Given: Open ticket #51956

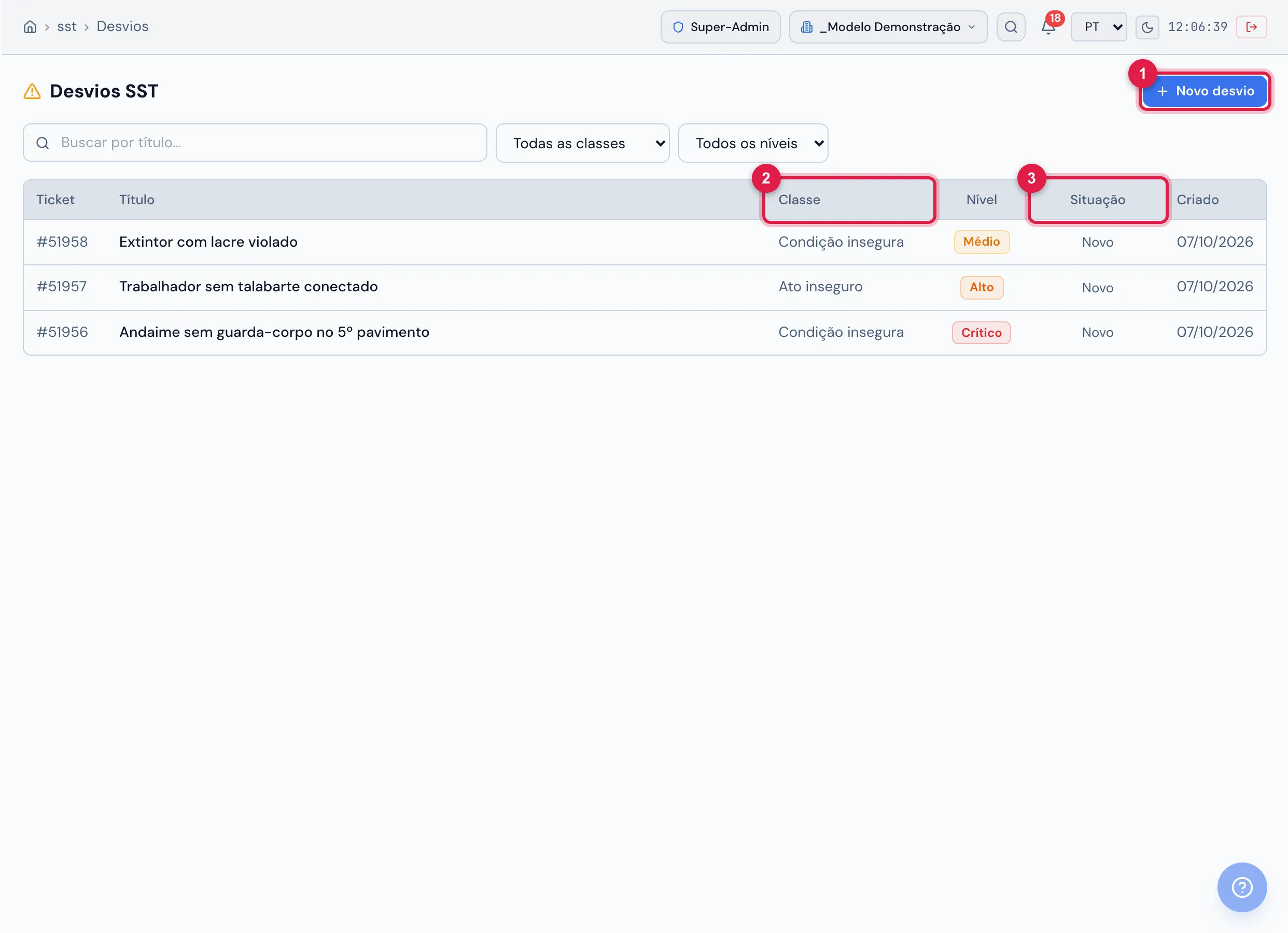Looking at the screenshot, I should pyautogui.click(x=62, y=332).
